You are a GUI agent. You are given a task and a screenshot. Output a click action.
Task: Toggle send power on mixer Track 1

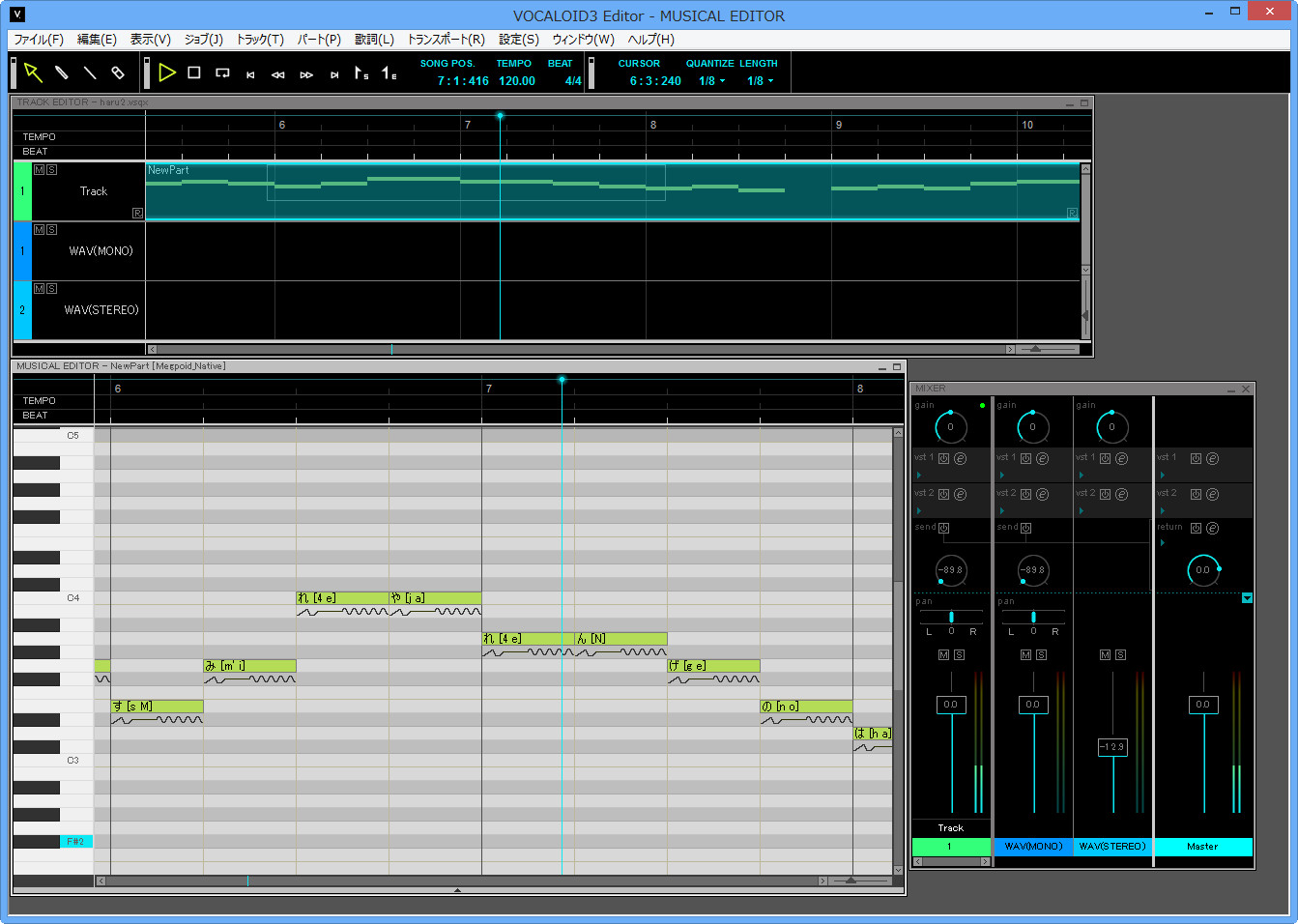pos(943,528)
